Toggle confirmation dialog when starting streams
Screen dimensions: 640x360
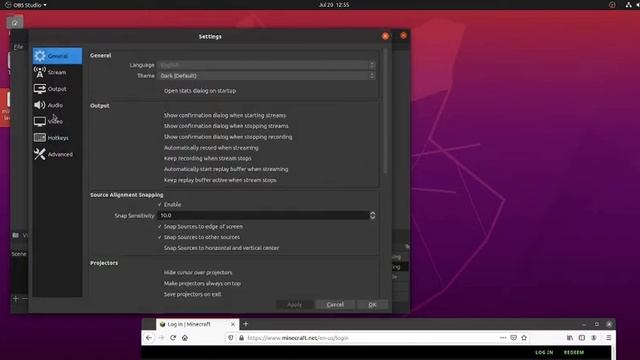[225, 116]
